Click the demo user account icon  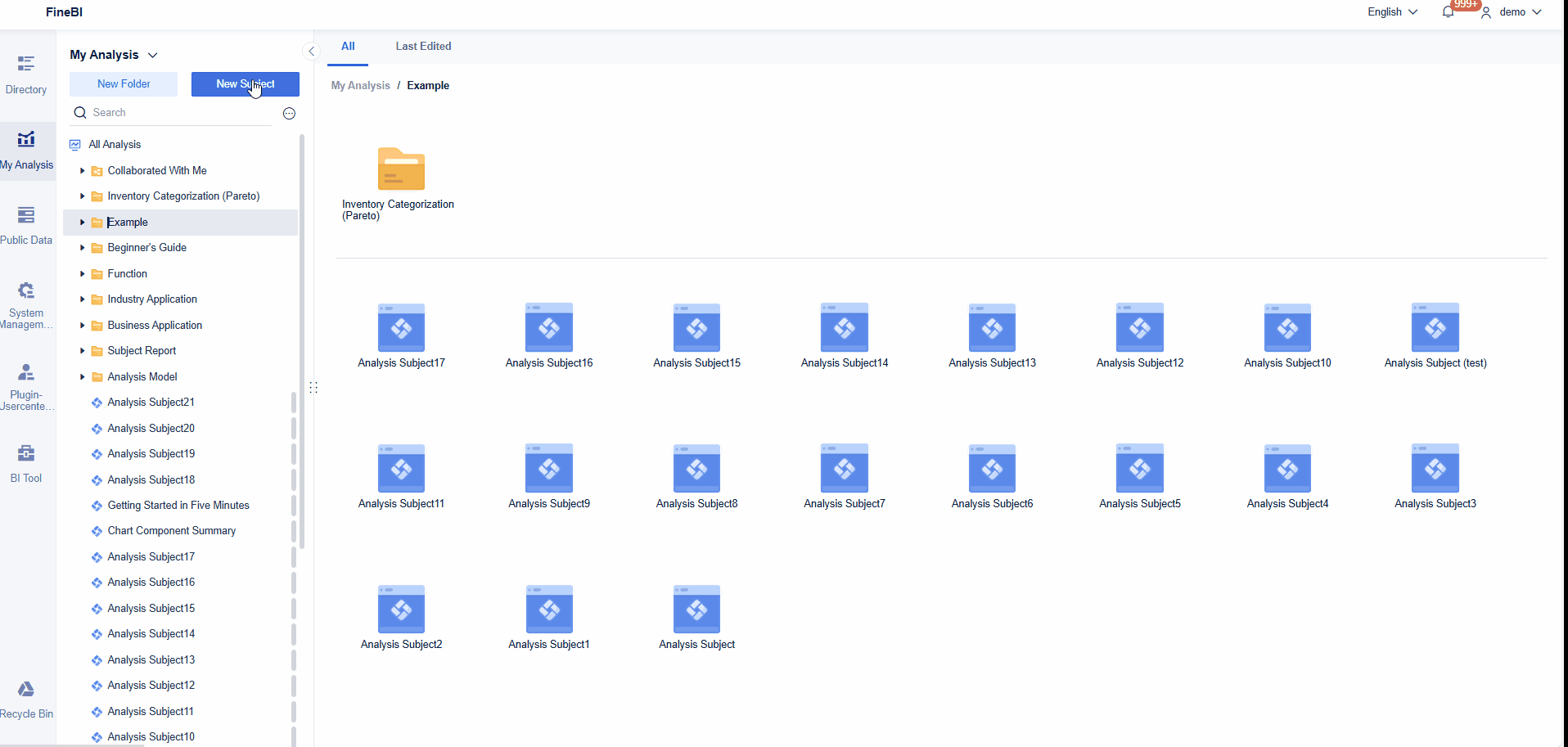click(x=1486, y=12)
